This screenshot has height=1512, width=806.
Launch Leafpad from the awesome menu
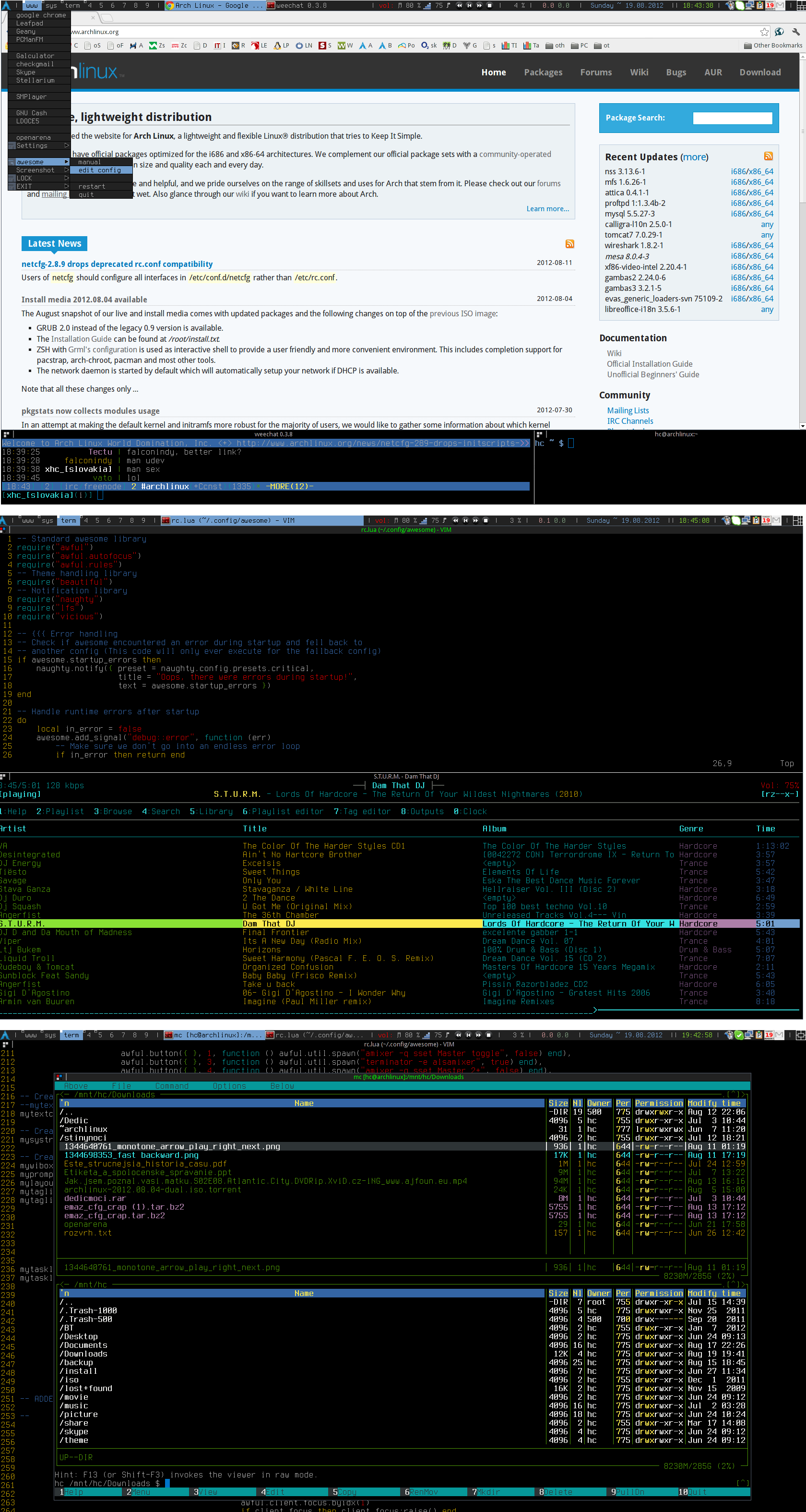coord(39,24)
